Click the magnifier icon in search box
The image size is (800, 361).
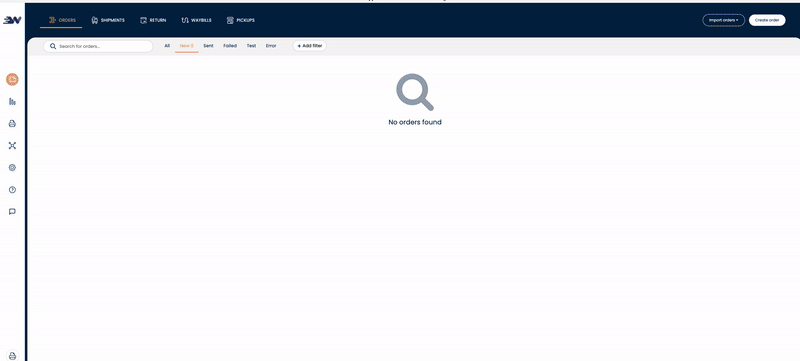pos(53,46)
